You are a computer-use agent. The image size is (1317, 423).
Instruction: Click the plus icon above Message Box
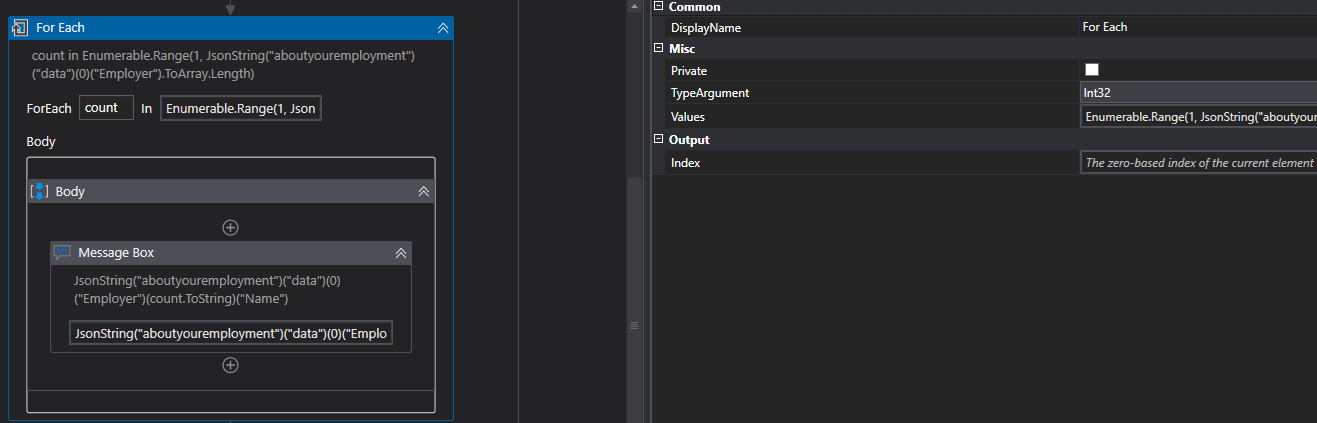(230, 228)
